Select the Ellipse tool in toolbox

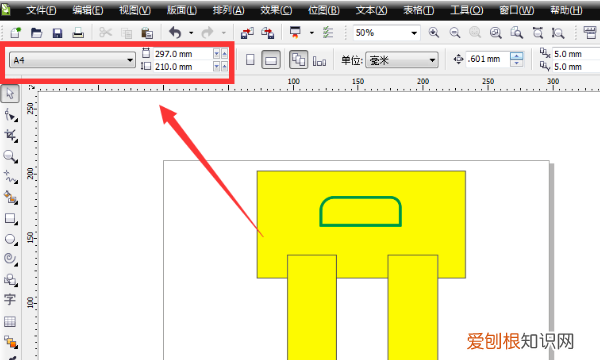[x=10, y=239]
